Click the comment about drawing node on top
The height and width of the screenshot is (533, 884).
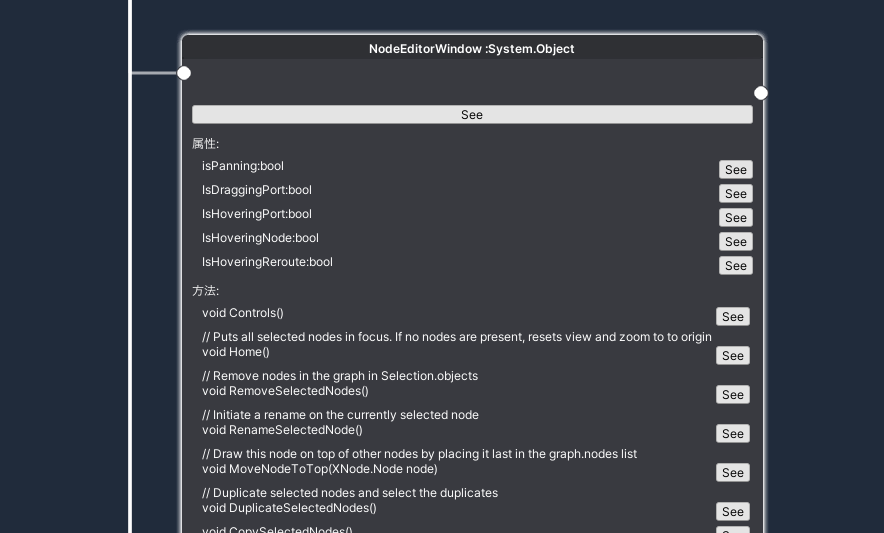pos(419,453)
